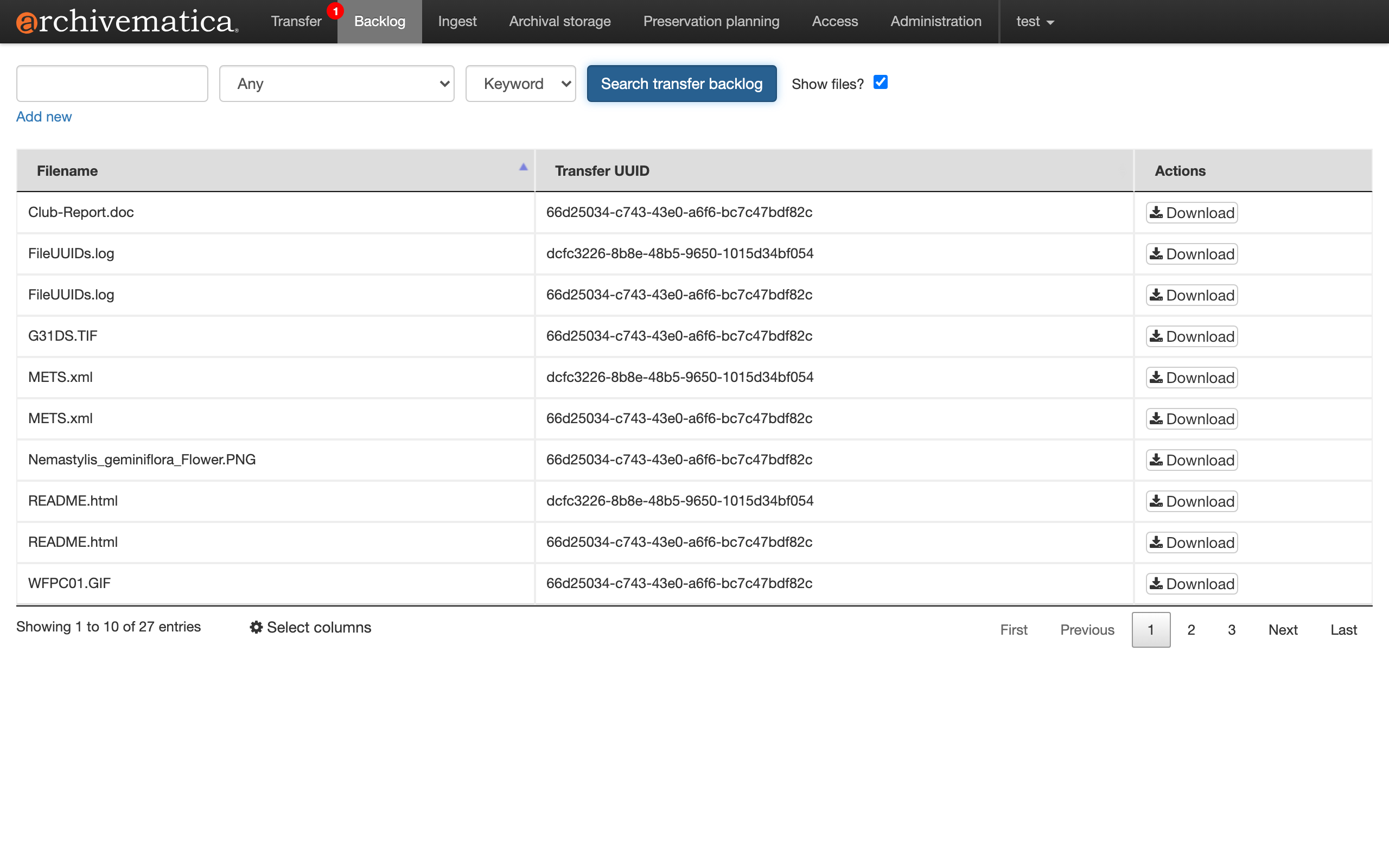Click the G31DS.TIF filename cell
This screenshot has width=1389, height=868.
tap(276, 336)
